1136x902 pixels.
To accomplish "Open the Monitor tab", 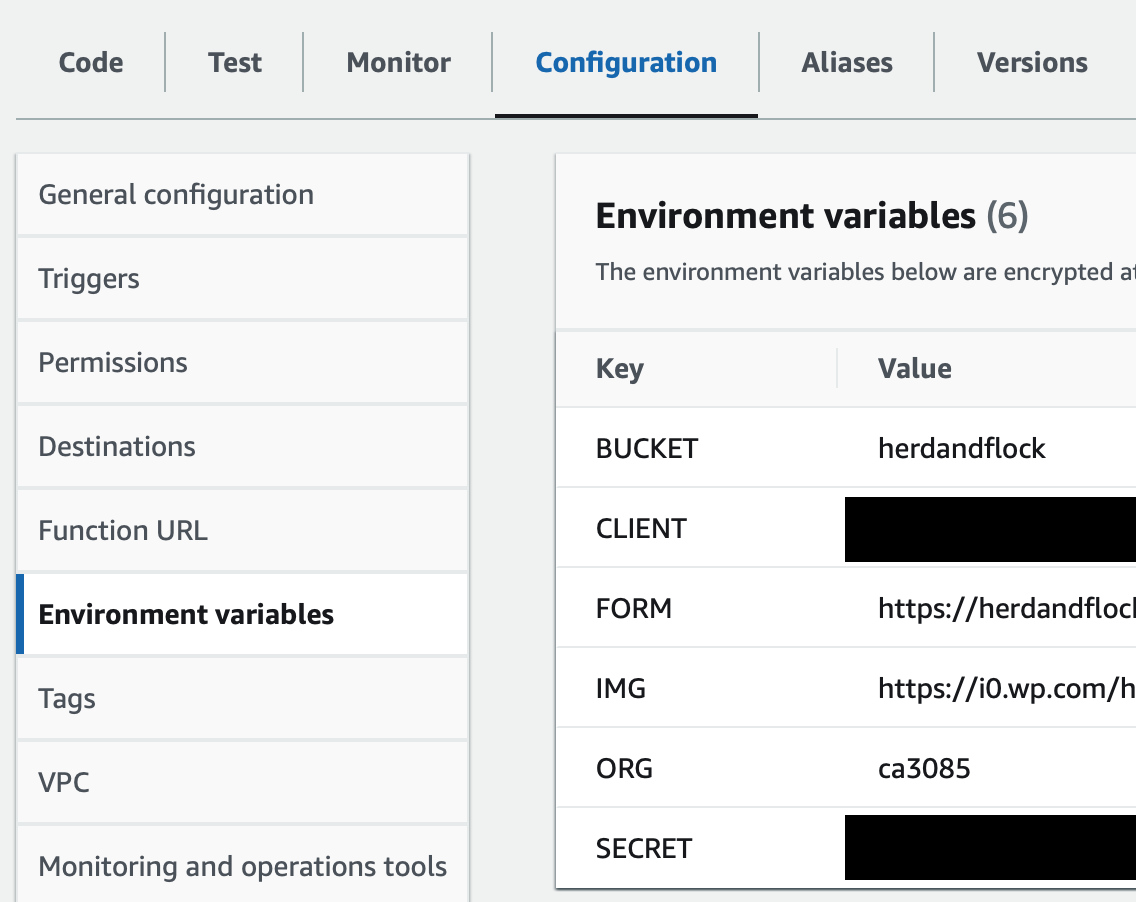I will point(397,62).
